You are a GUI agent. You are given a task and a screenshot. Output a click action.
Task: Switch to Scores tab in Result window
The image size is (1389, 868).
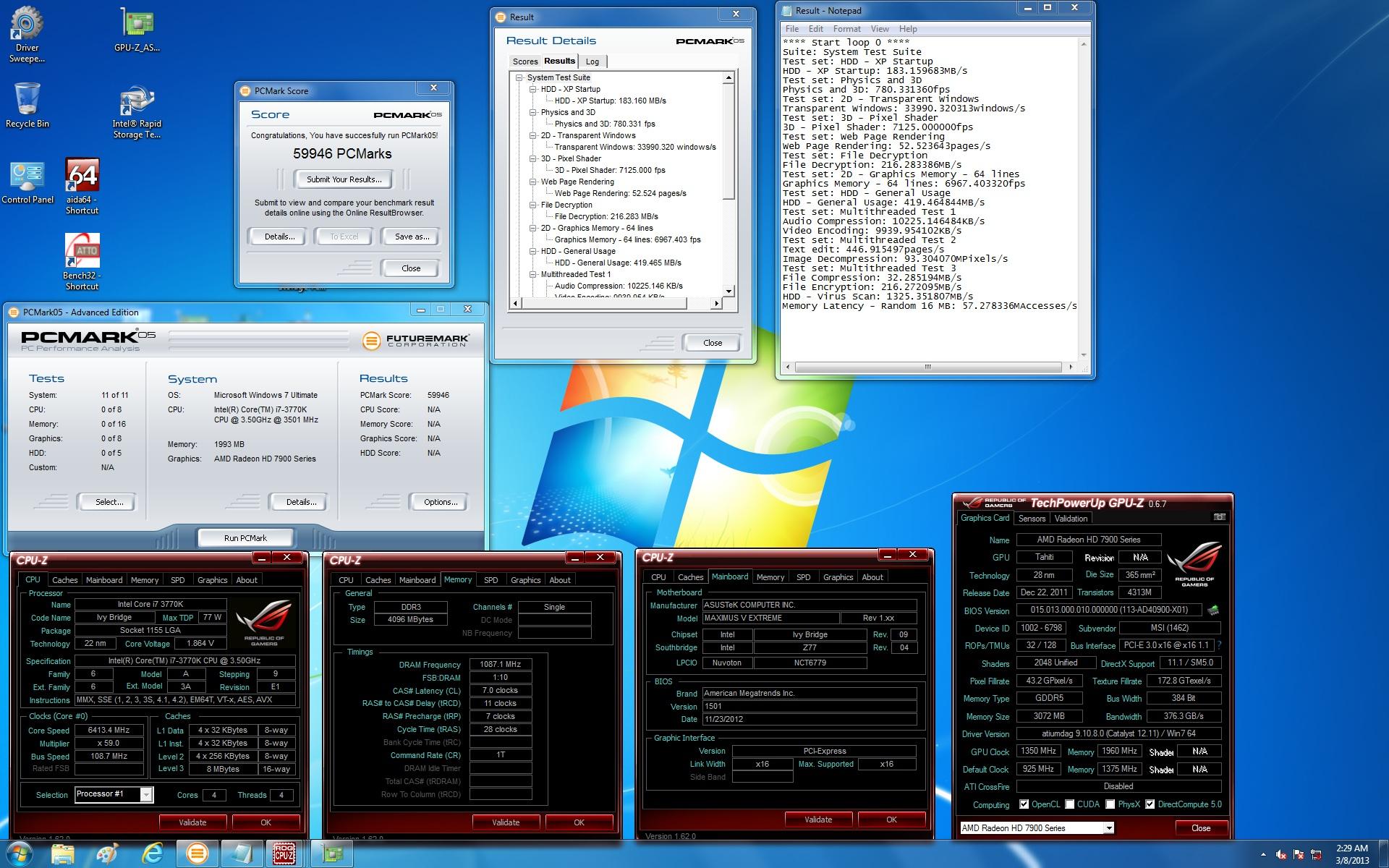pyautogui.click(x=524, y=61)
